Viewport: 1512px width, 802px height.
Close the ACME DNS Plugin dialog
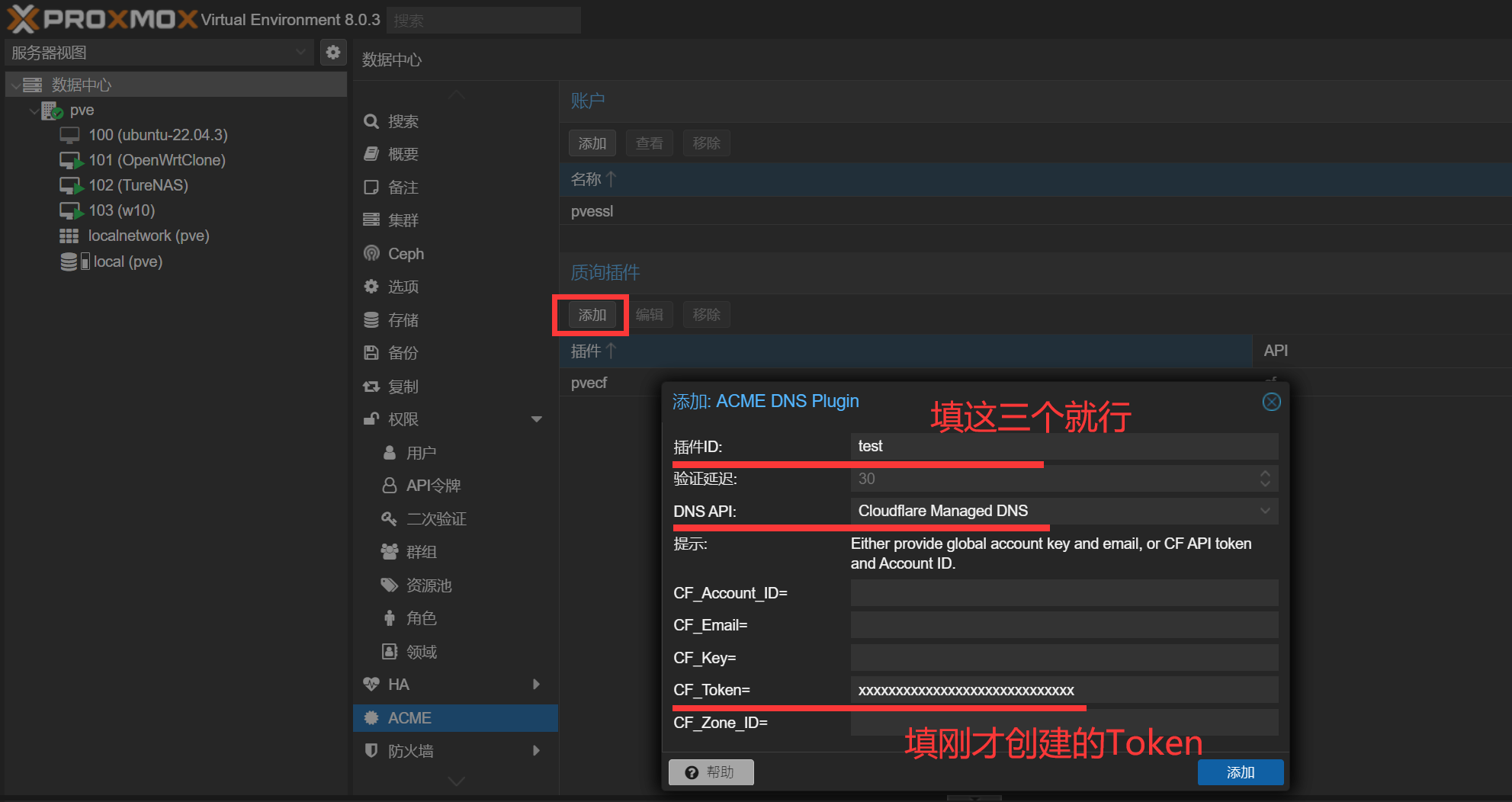[1271, 402]
